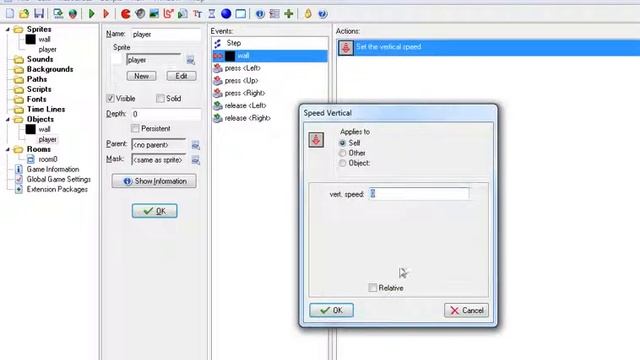
Task: Open a game file from toolbar
Action: coord(24,14)
